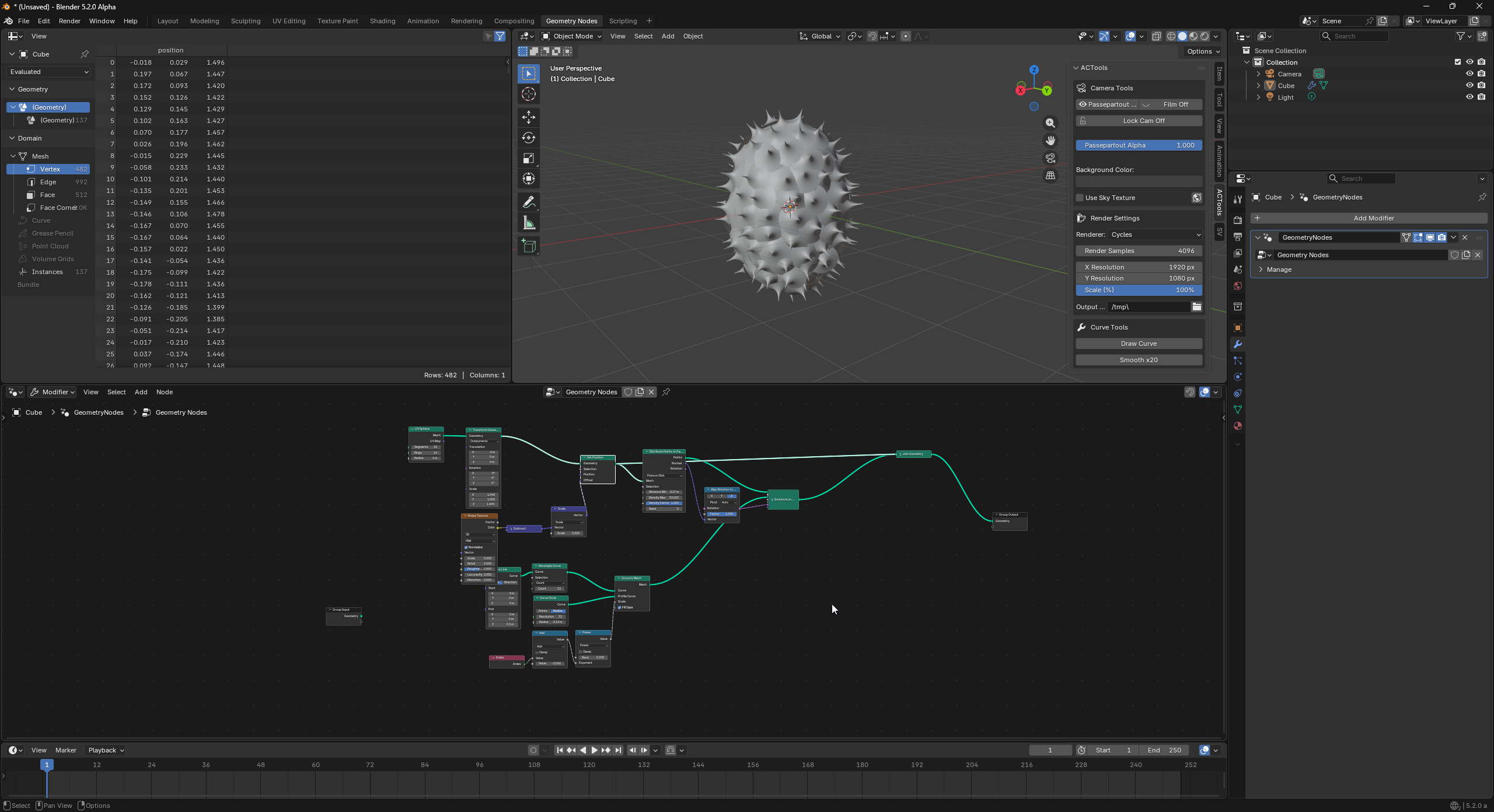Open the Global transform orientation dropdown
The height and width of the screenshot is (812, 1494).
point(820,36)
